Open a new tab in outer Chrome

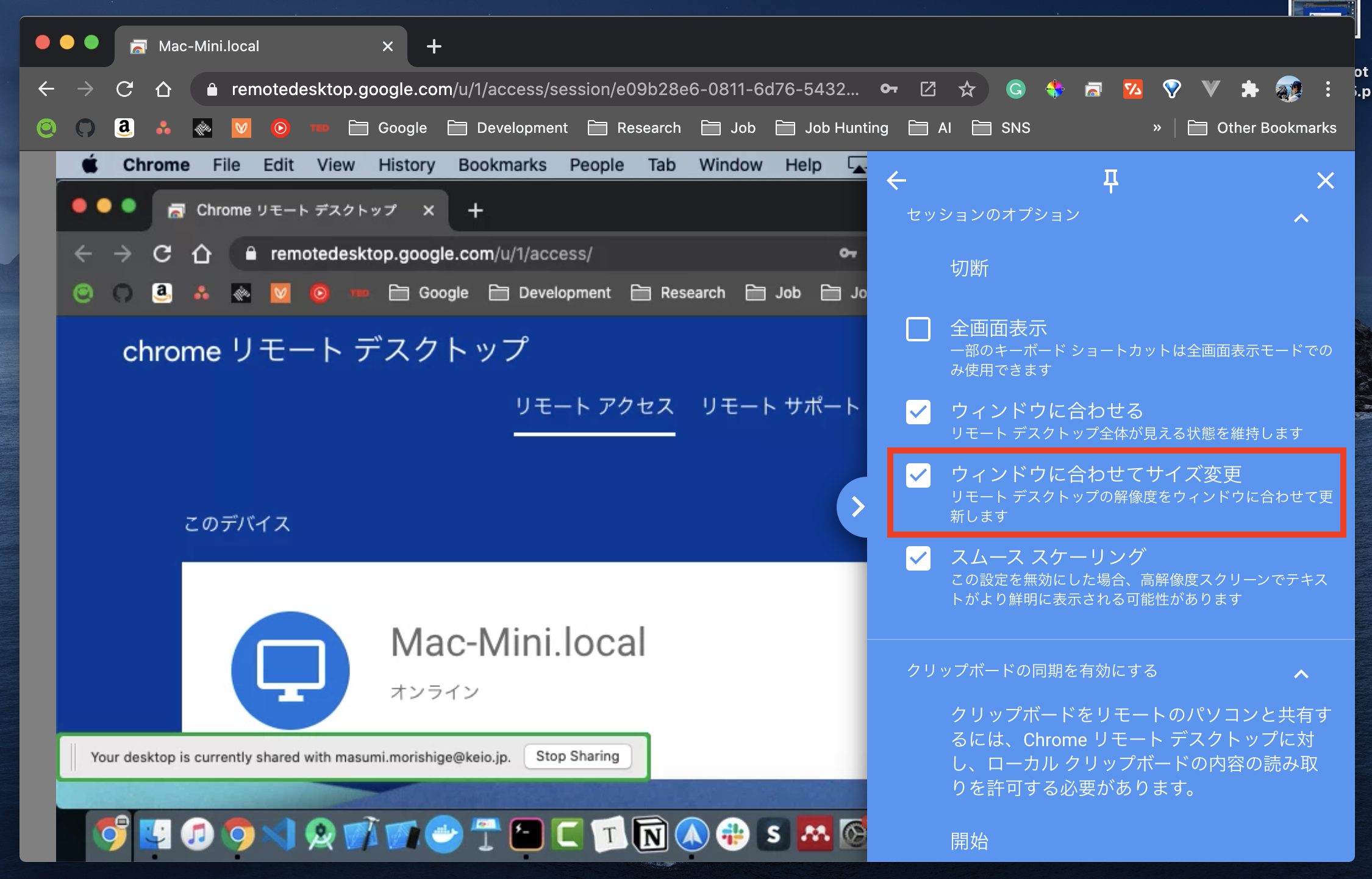point(434,46)
